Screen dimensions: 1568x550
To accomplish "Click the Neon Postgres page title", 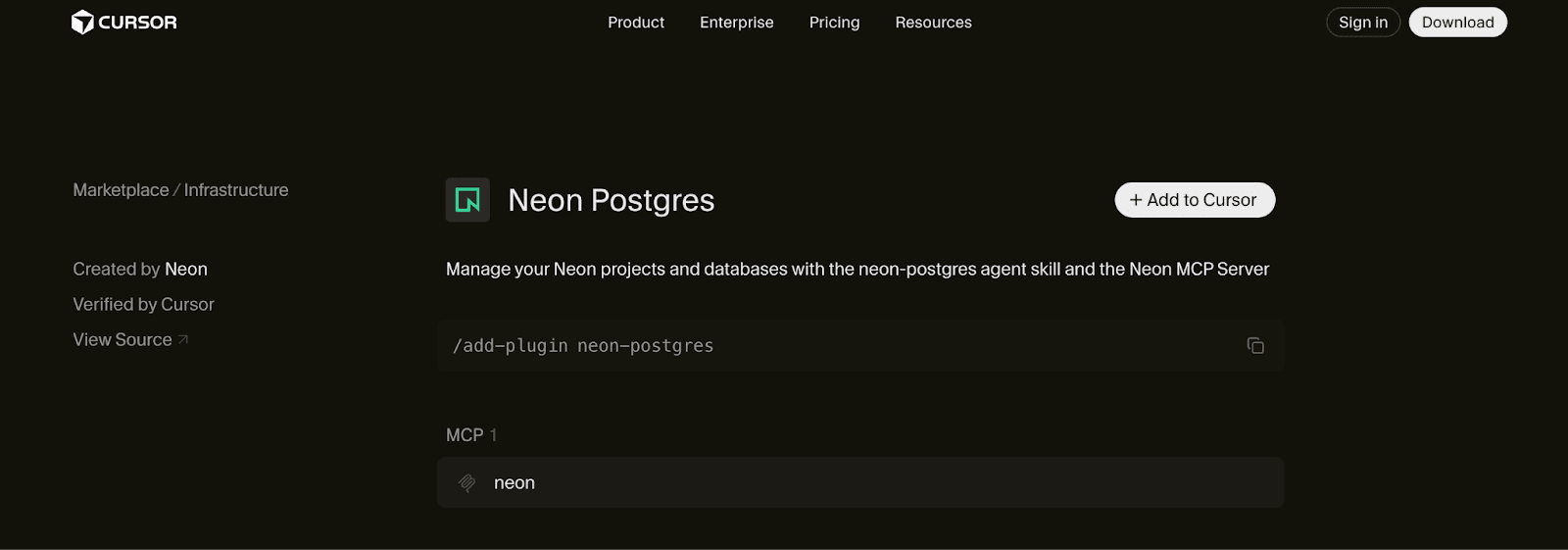I will [x=611, y=200].
